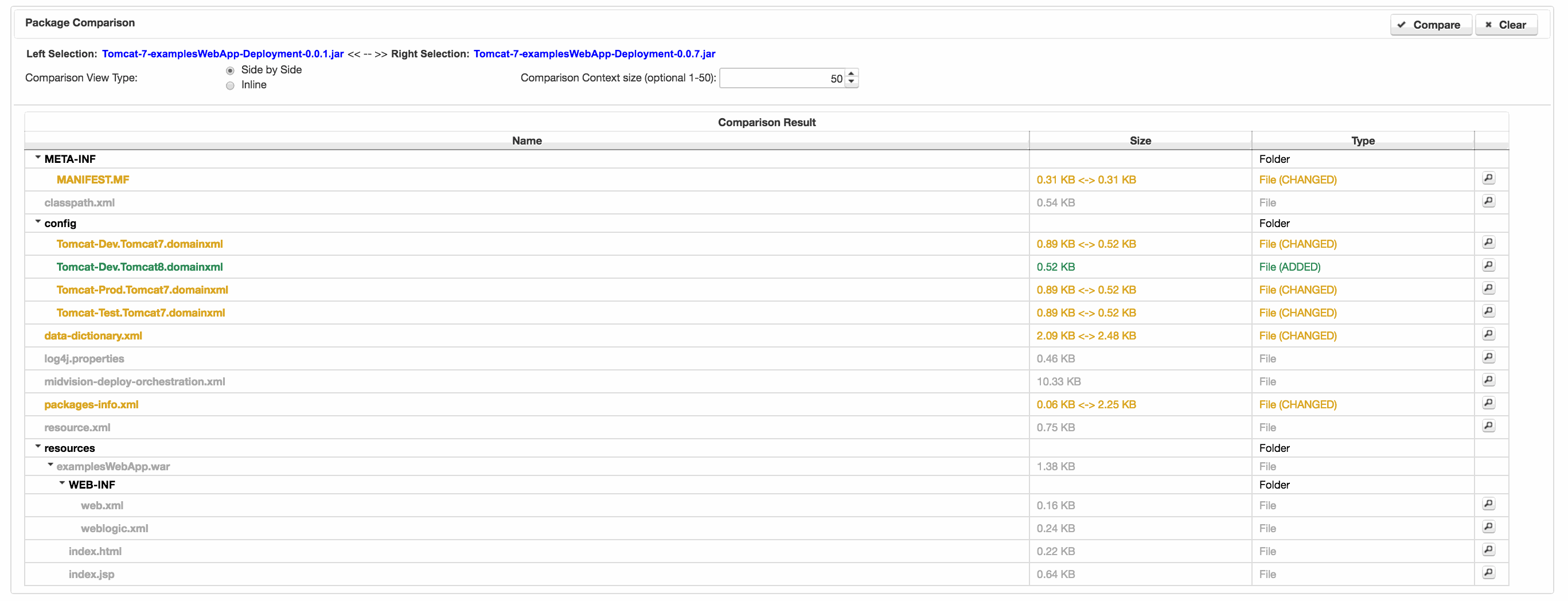Open magnifier icon for midvision-deploy-orchestration.xml
Viewport: 1568px width, 601px height.
pyautogui.click(x=1488, y=381)
